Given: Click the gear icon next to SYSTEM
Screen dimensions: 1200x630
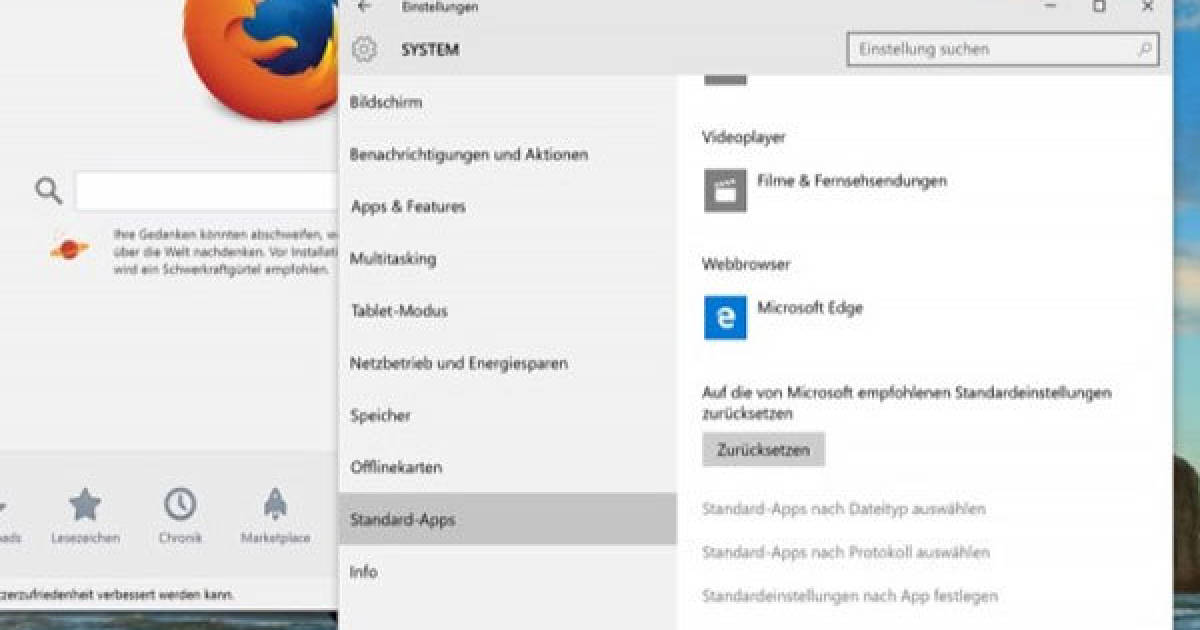Looking at the screenshot, I should click(363, 48).
